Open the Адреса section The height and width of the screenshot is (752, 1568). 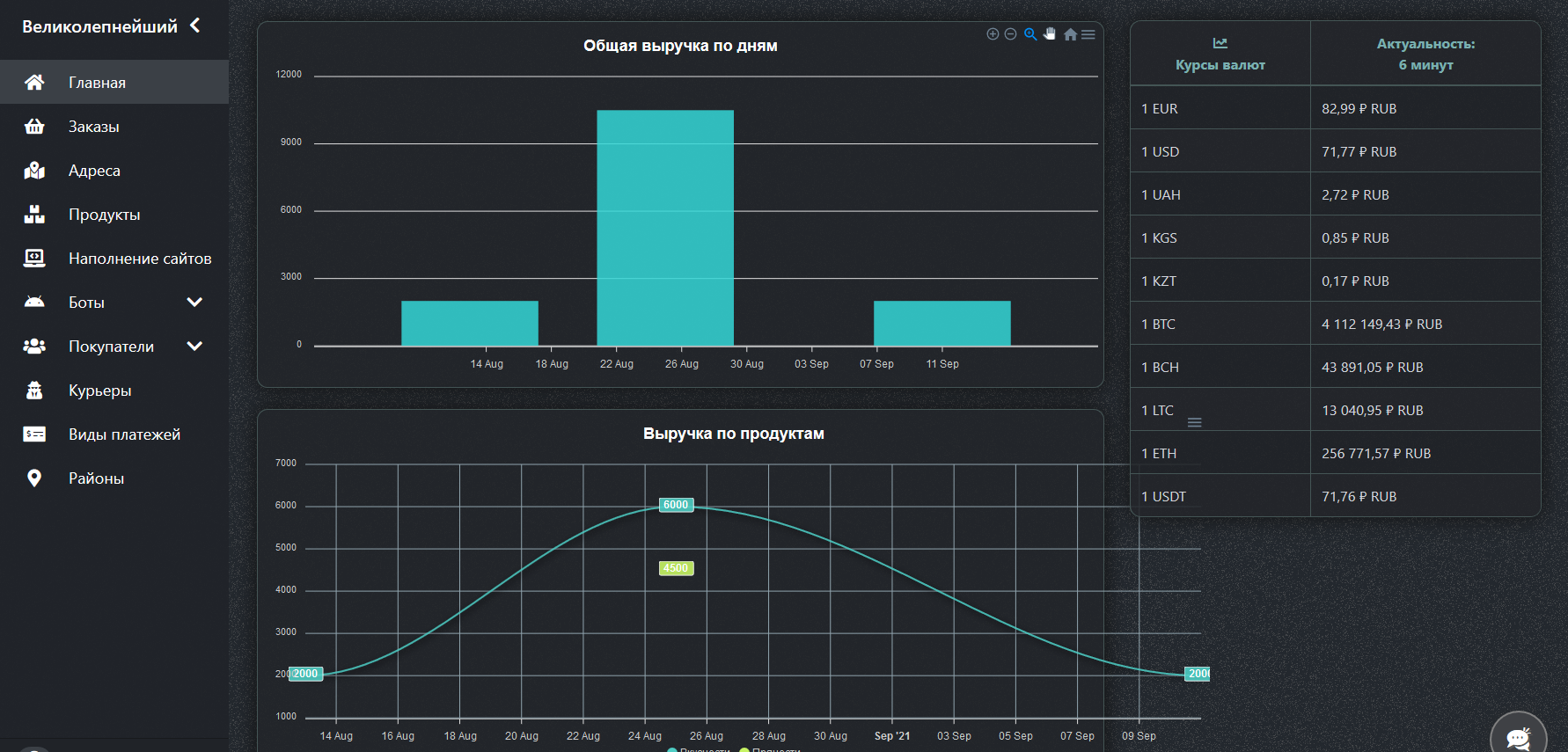[x=94, y=171]
